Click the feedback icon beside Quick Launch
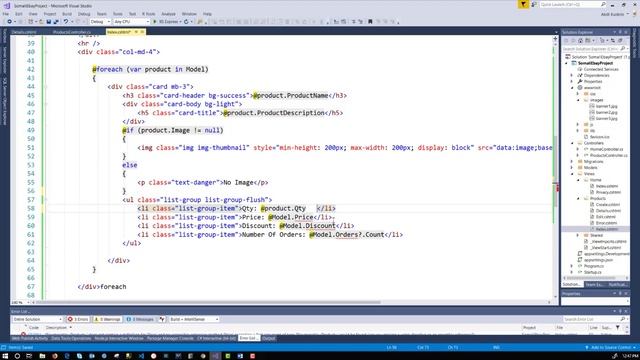Image resolution: width=640 pixels, height=360 pixels. [533, 4]
